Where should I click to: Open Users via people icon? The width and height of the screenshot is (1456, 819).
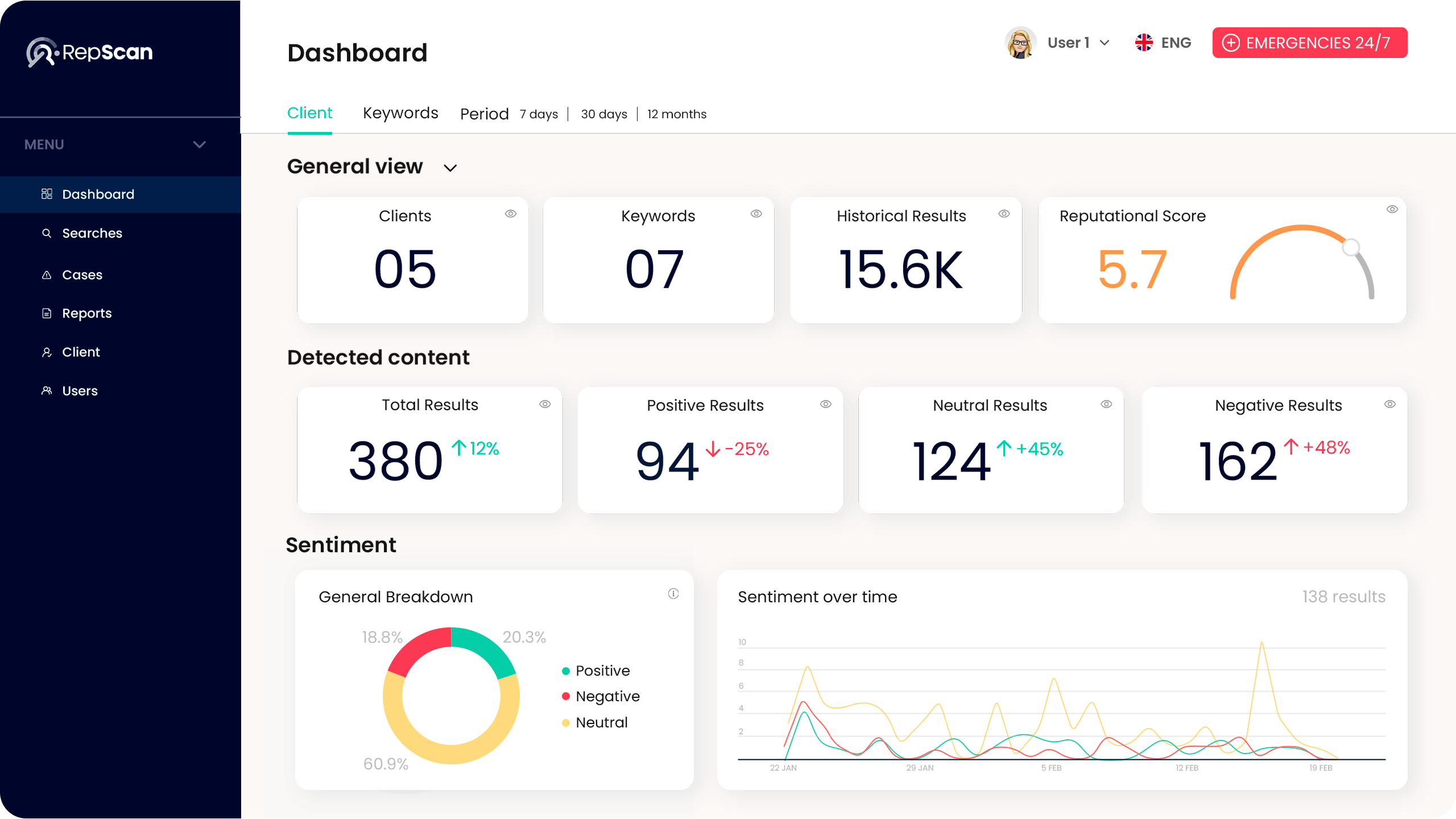(x=47, y=391)
